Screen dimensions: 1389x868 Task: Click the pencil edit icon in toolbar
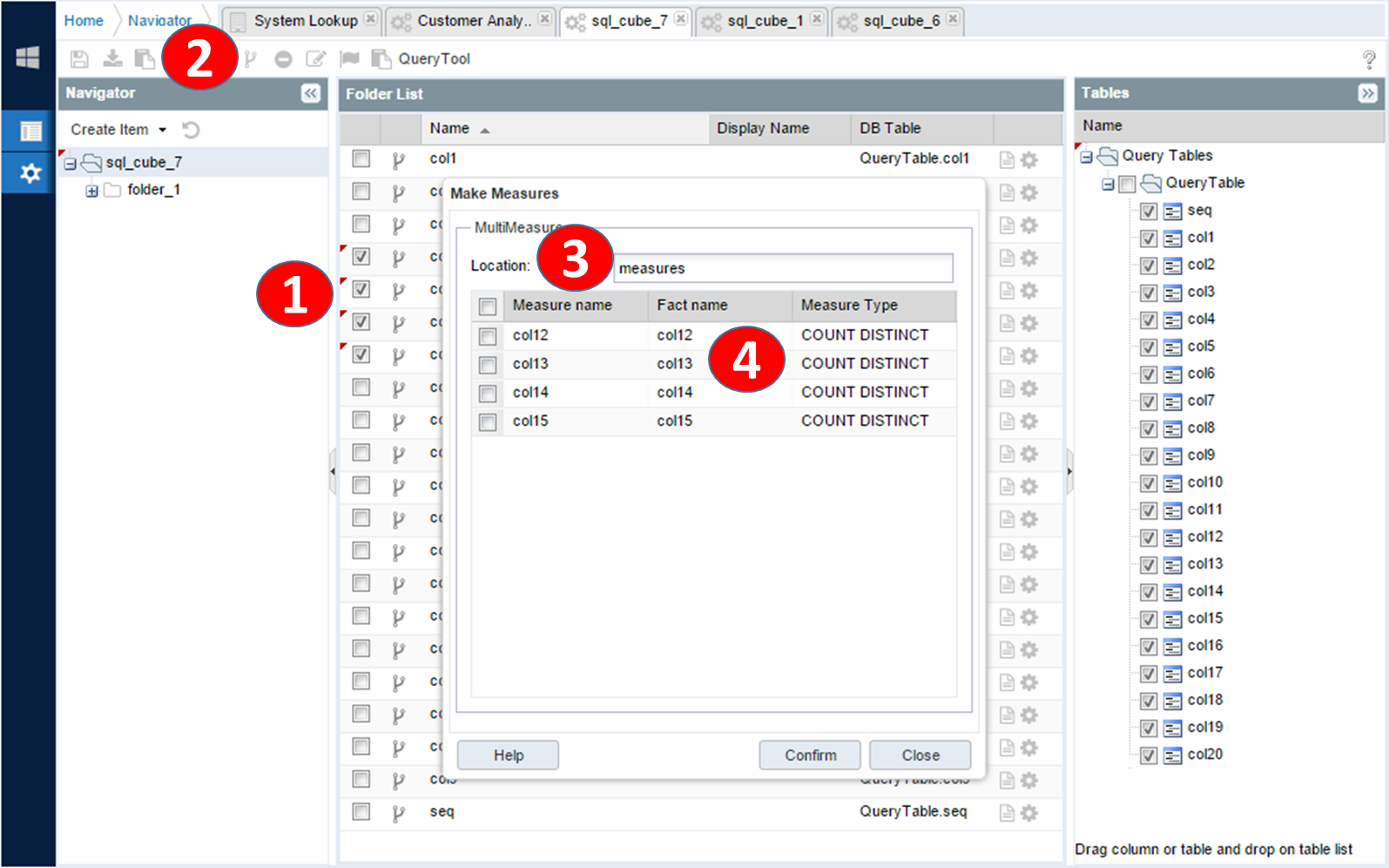point(315,58)
